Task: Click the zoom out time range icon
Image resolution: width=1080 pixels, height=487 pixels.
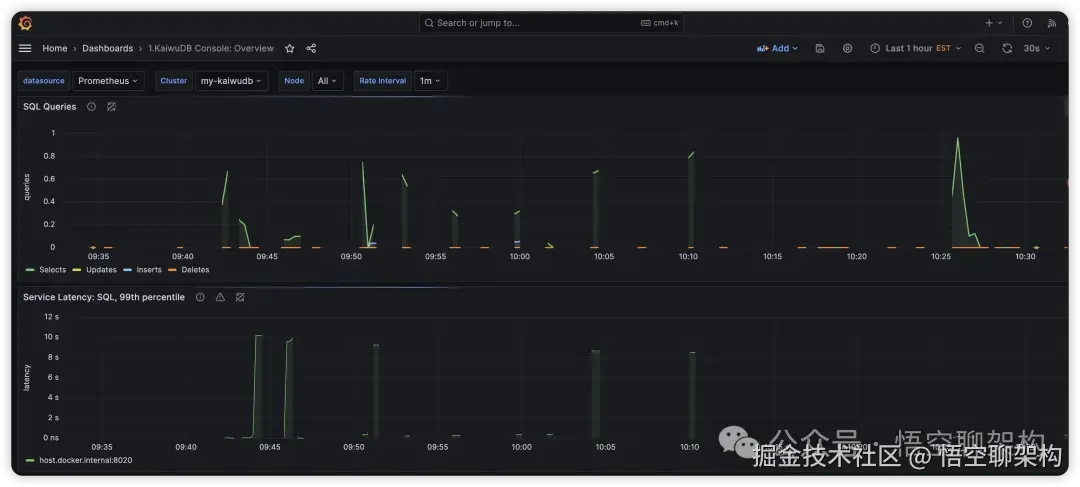Action: (979, 48)
